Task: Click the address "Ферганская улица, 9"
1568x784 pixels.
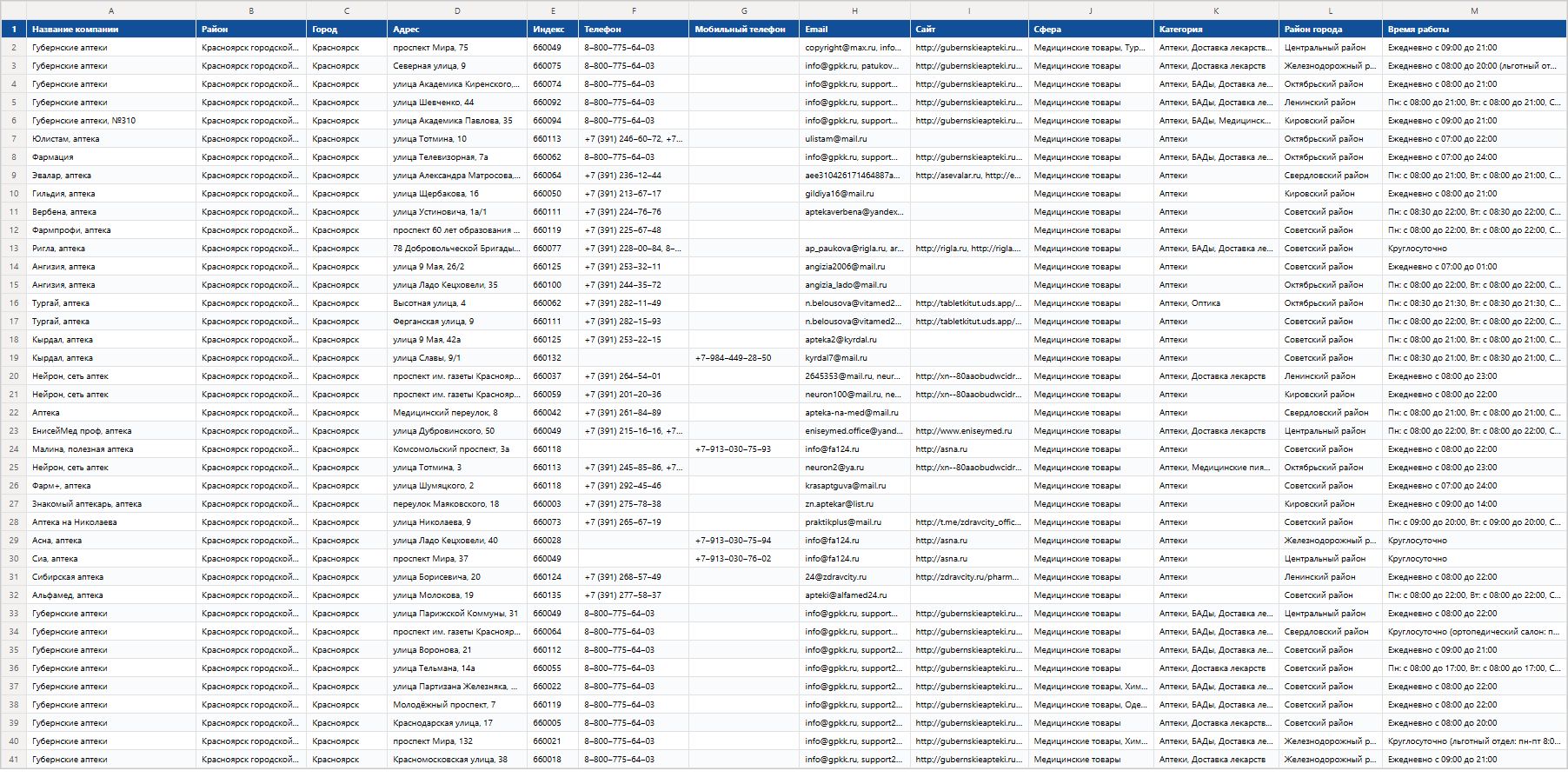Action: 457,322
